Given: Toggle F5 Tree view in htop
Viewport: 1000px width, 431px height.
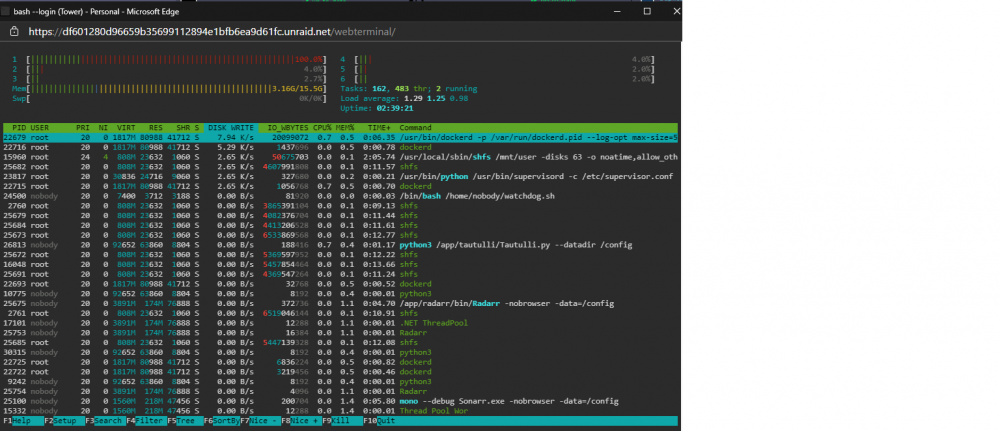Looking at the screenshot, I should pyautogui.click(x=184, y=421).
